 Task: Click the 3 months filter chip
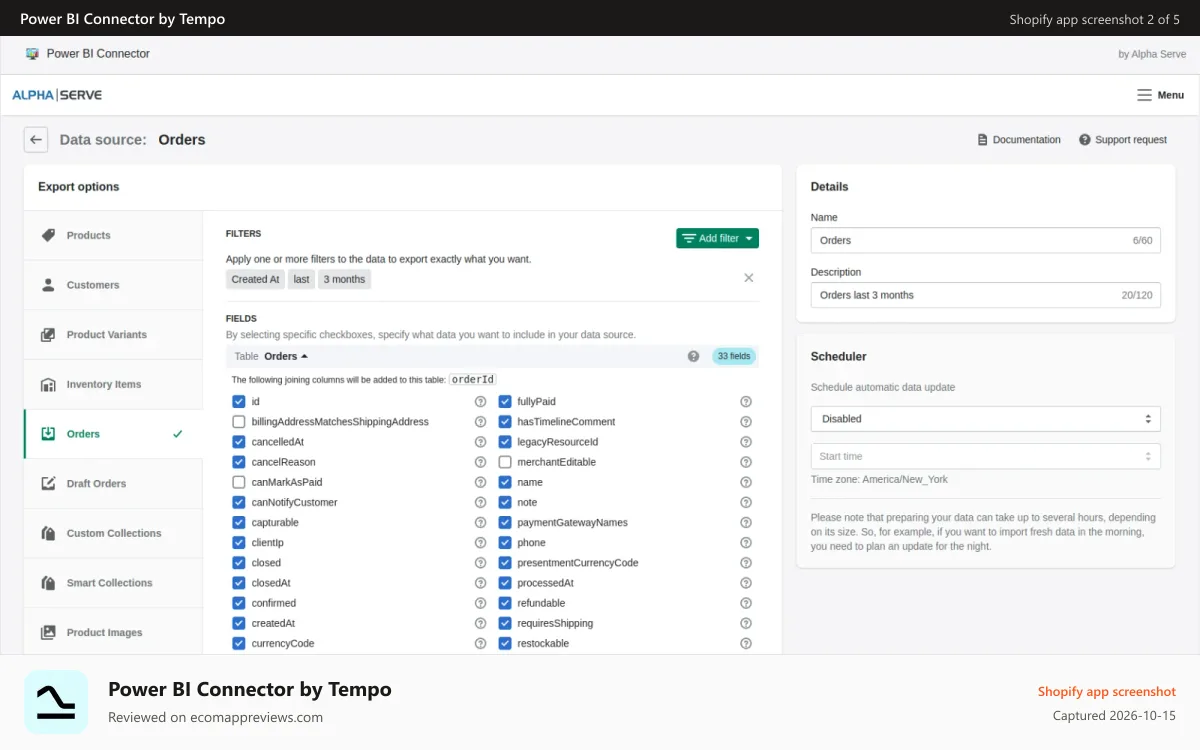click(344, 279)
